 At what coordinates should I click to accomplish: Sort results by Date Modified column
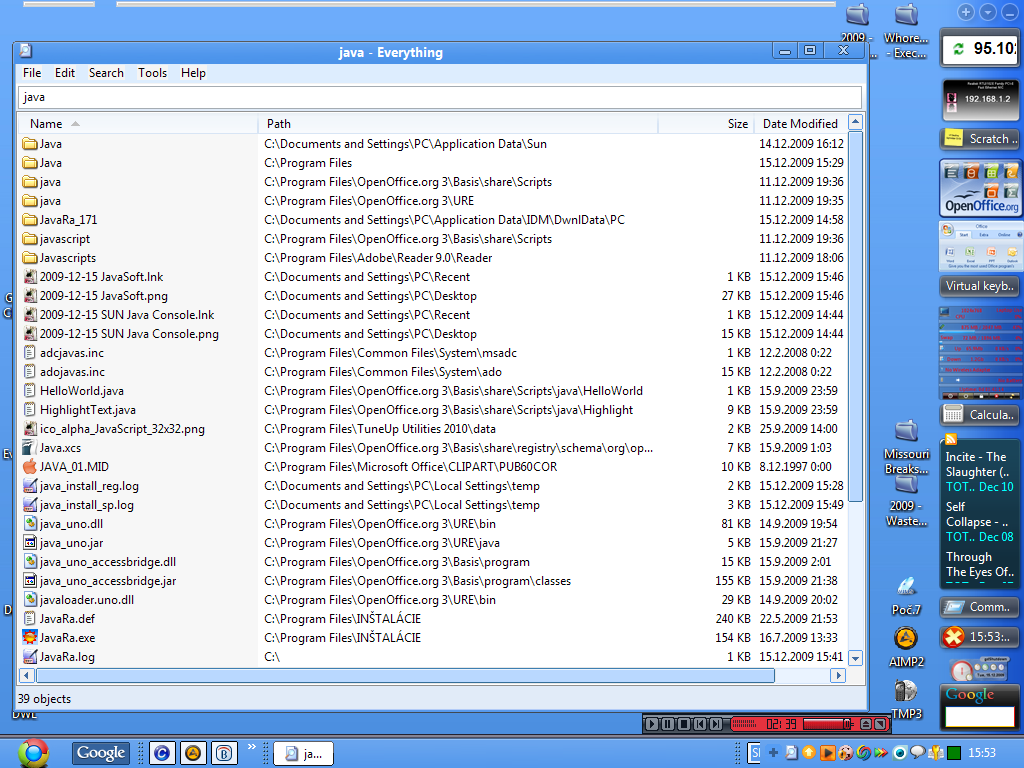pyautogui.click(x=799, y=124)
